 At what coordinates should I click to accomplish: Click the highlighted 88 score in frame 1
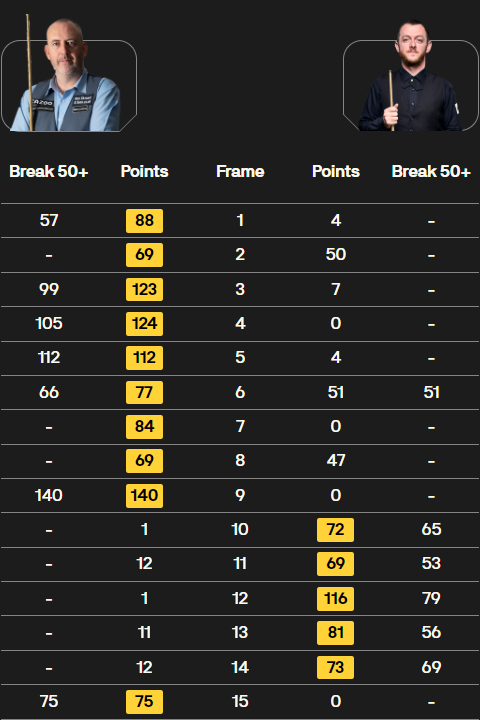tap(144, 220)
